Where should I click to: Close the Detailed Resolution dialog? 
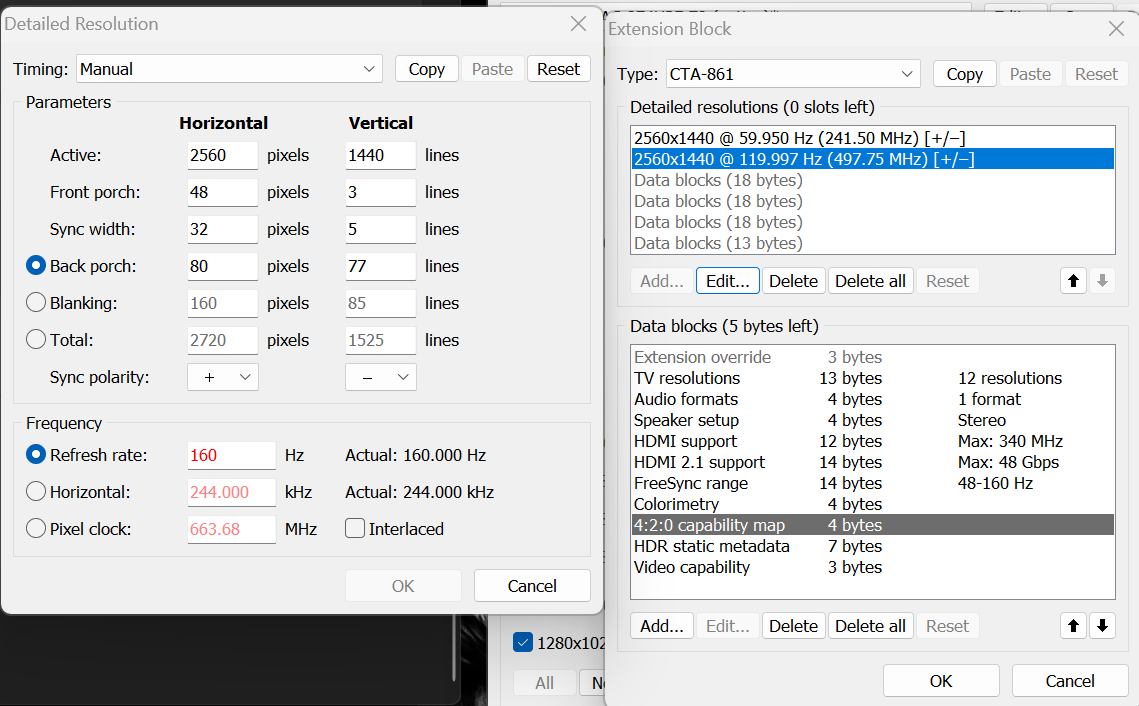pyautogui.click(x=578, y=24)
